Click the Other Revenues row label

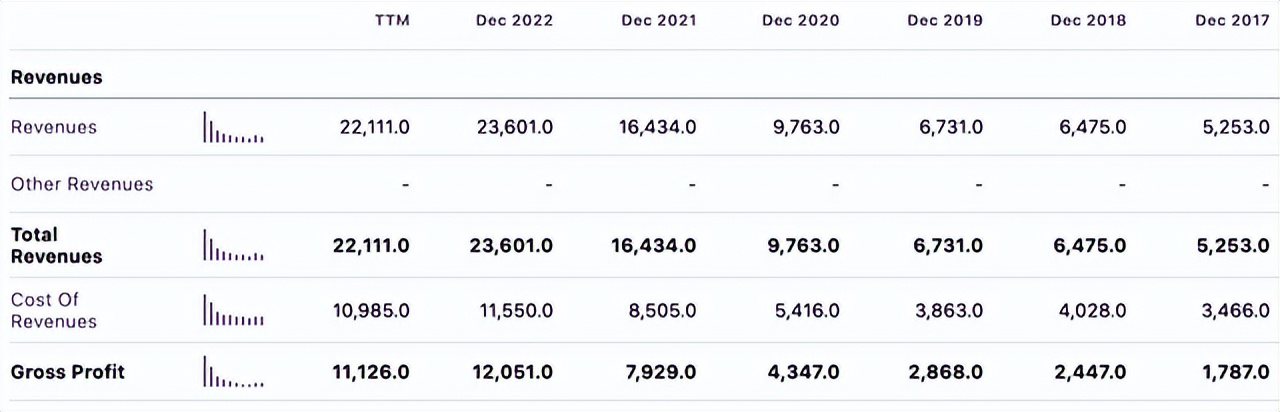point(82,184)
